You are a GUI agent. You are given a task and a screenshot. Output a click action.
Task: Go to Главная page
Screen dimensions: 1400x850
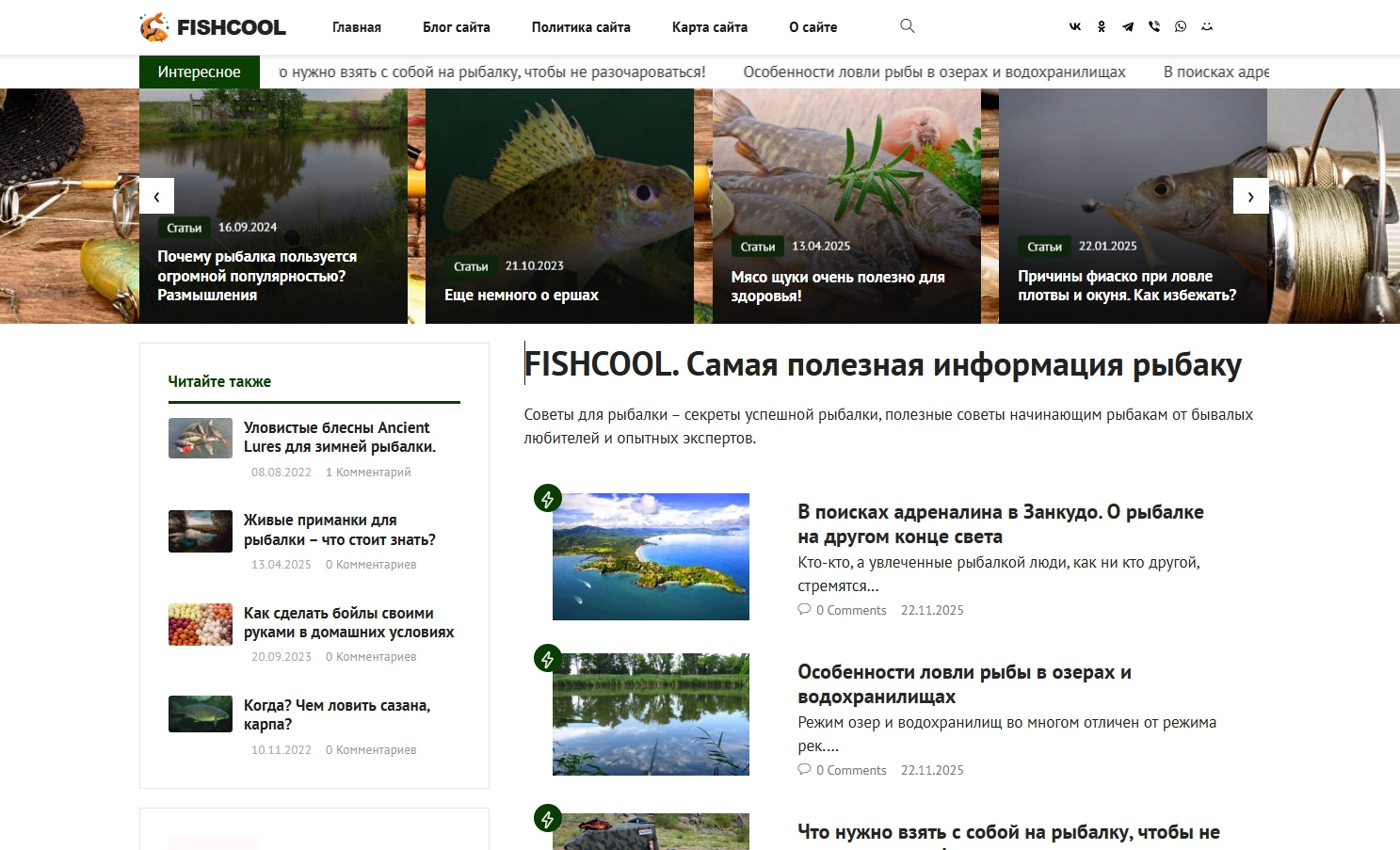(357, 27)
